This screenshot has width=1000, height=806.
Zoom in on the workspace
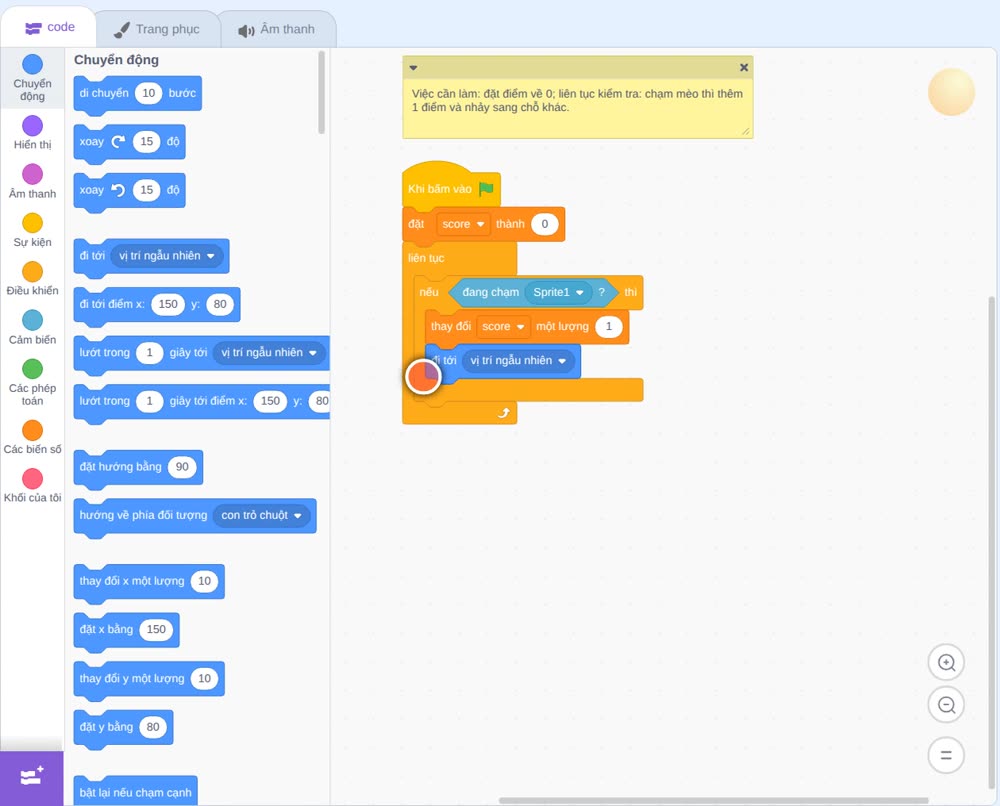(x=946, y=663)
